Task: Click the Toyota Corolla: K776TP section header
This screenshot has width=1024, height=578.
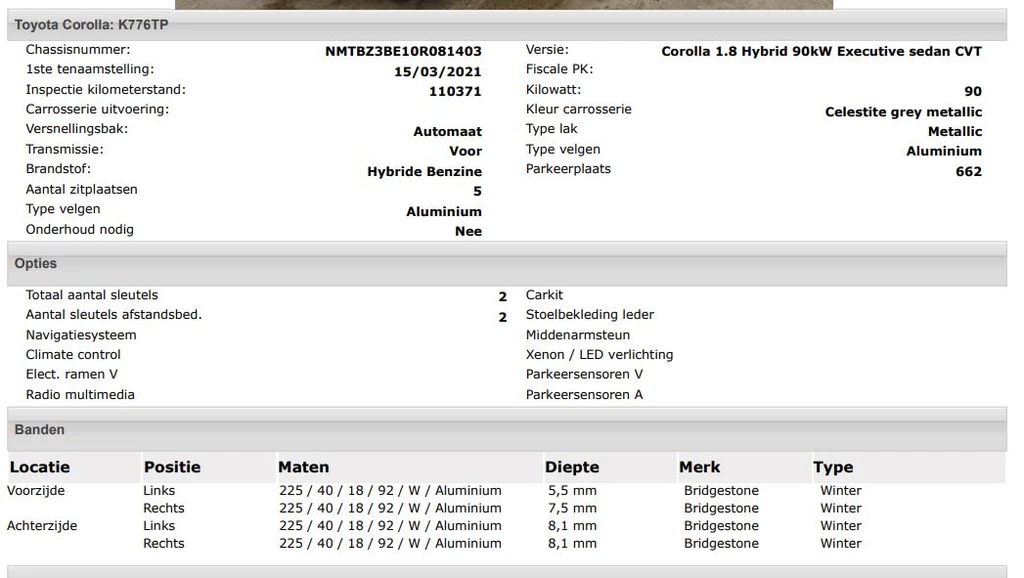Action: tap(91, 25)
